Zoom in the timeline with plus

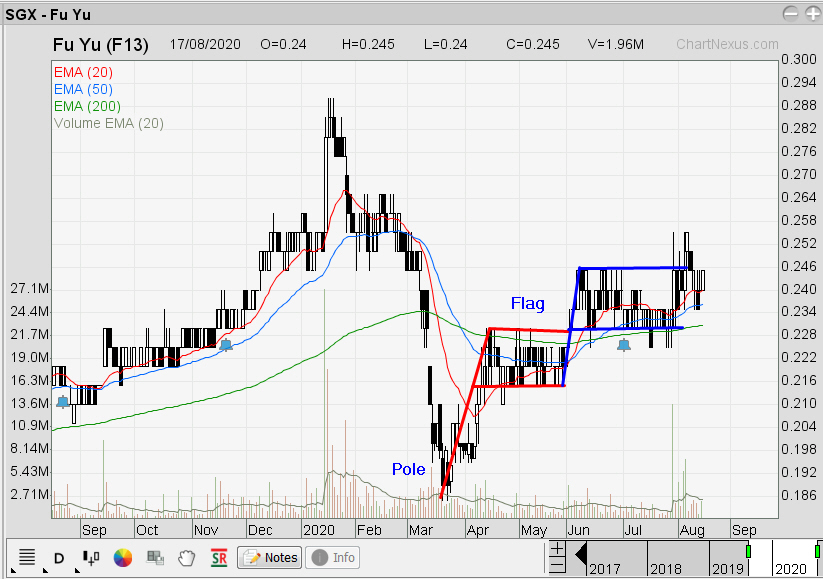click(557, 549)
